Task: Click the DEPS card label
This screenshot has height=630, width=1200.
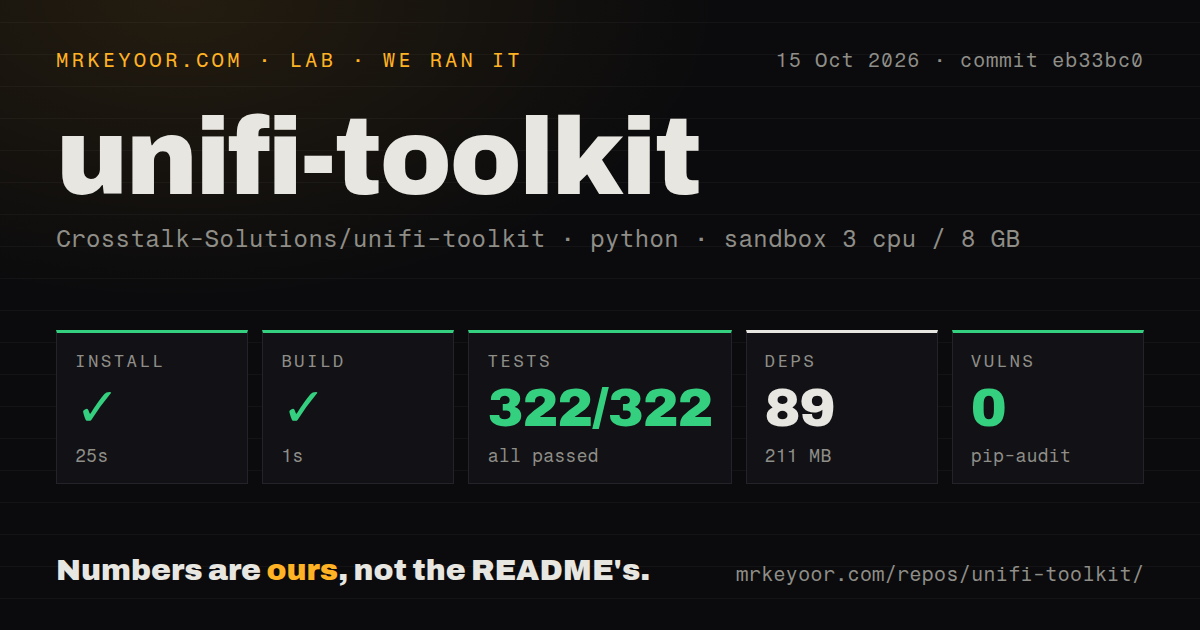Action: coord(790,362)
